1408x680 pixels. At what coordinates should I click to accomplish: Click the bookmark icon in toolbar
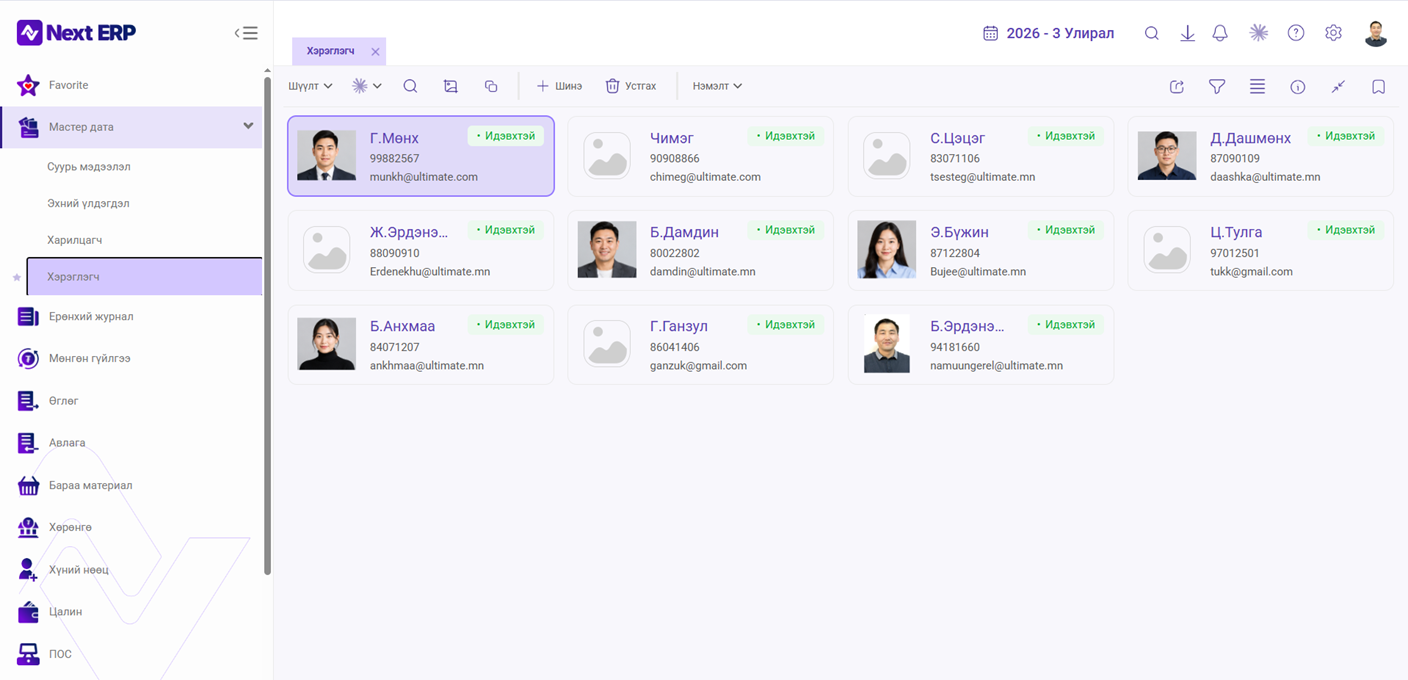tap(1378, 87)
